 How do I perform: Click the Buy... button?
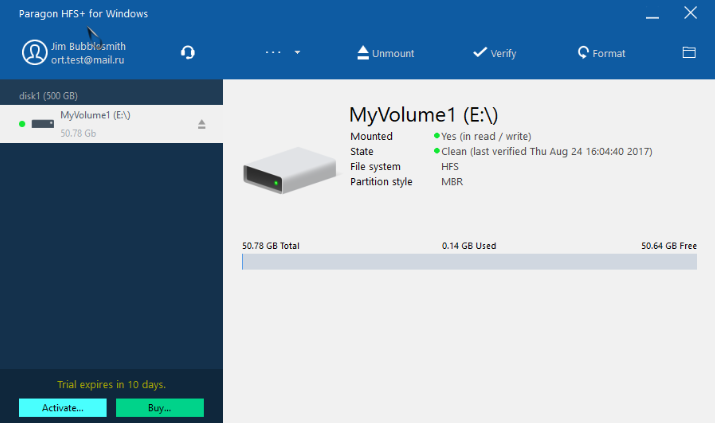160,408
